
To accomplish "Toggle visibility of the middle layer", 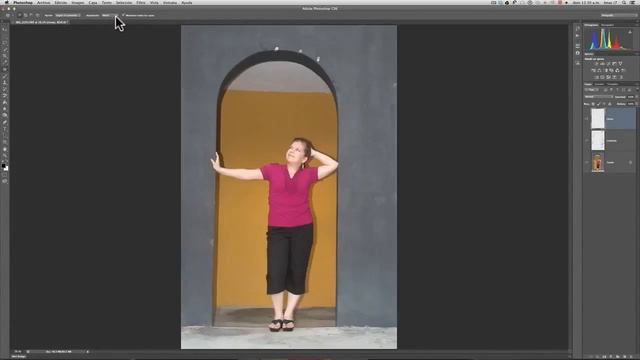I will pos(587,141).
